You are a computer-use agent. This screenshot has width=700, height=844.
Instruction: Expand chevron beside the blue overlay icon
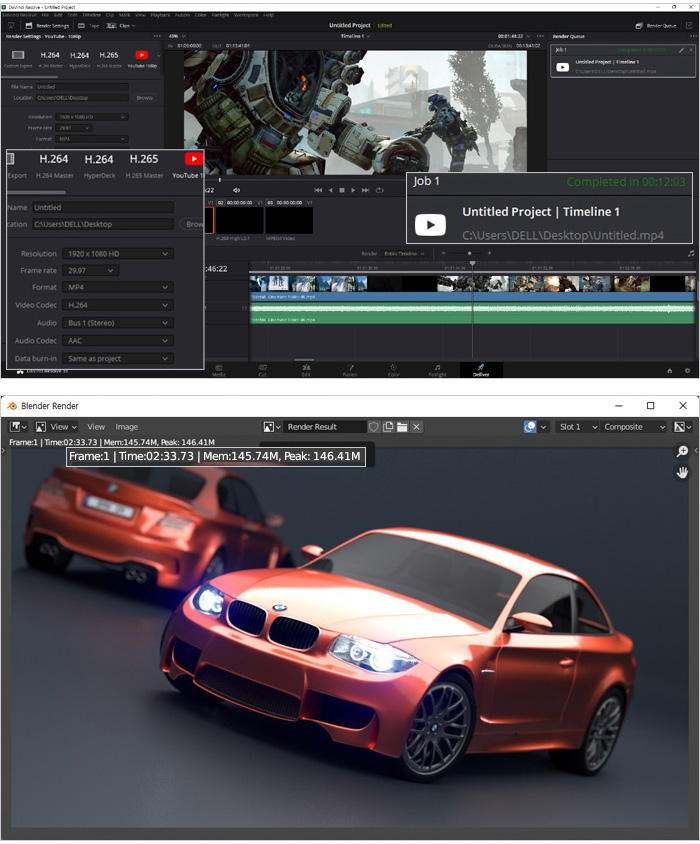(543, 427)
